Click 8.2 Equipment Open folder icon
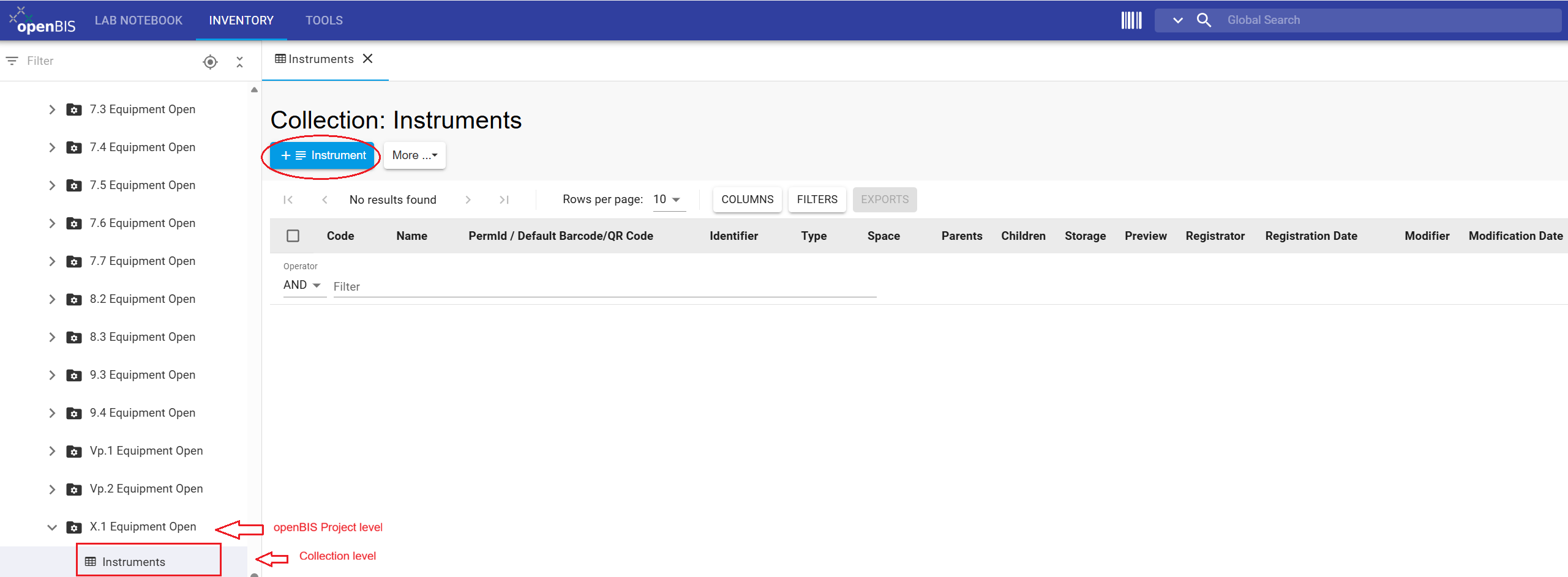The width and height of the screenshot is (1568, 577). point(74,299)
